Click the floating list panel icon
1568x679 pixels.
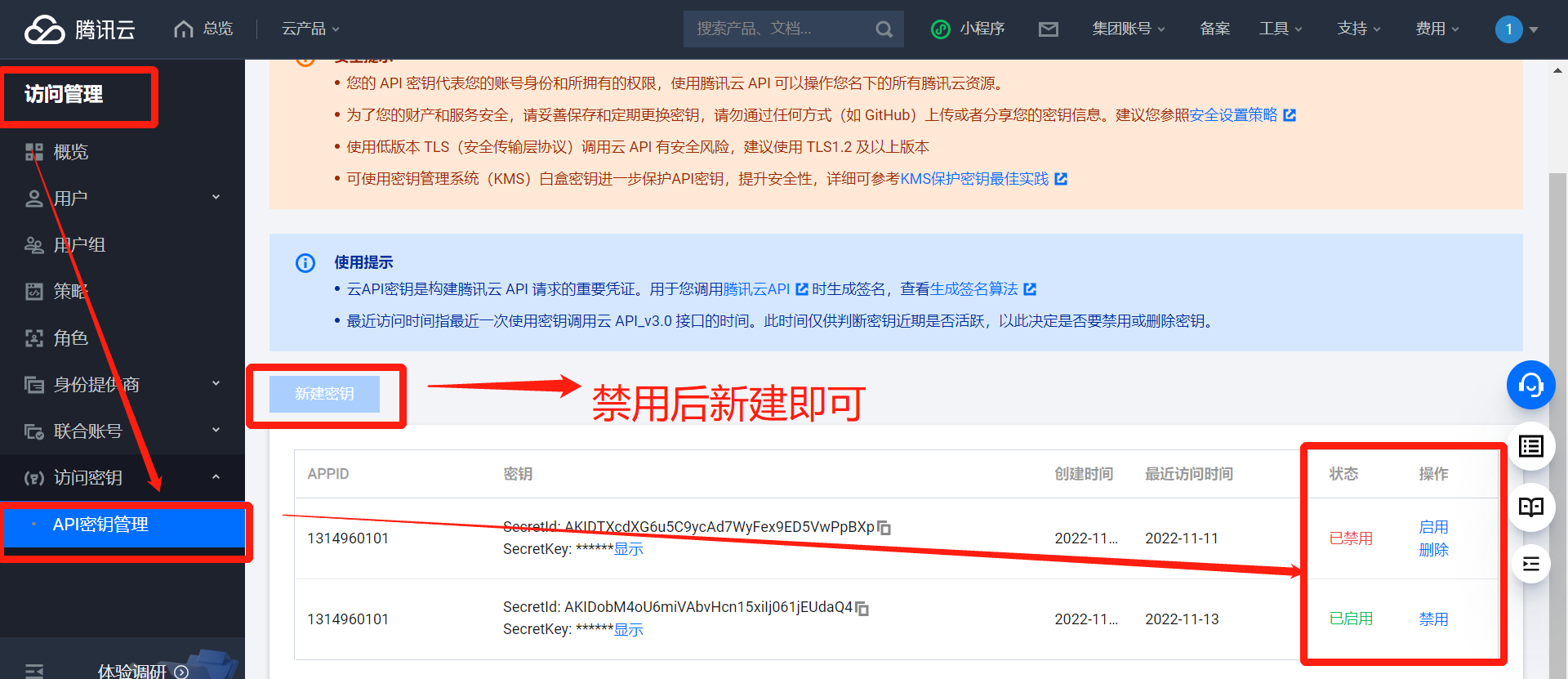[1530, 446]
